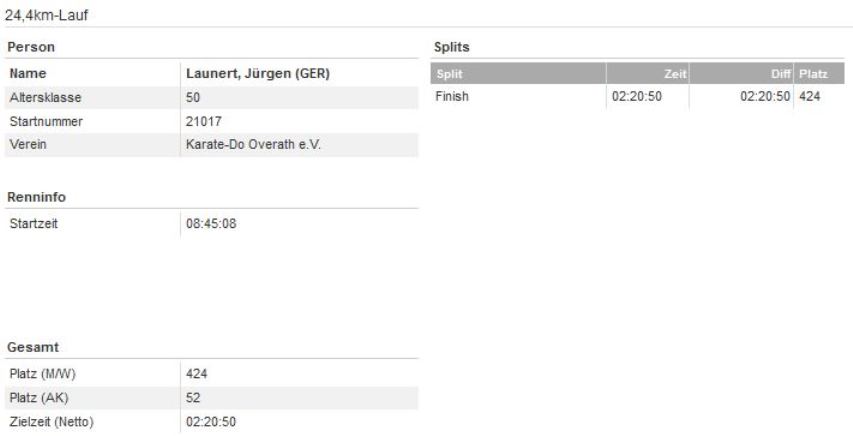
Task: Click the start time value 08:45:08
Action: point(212,224)
